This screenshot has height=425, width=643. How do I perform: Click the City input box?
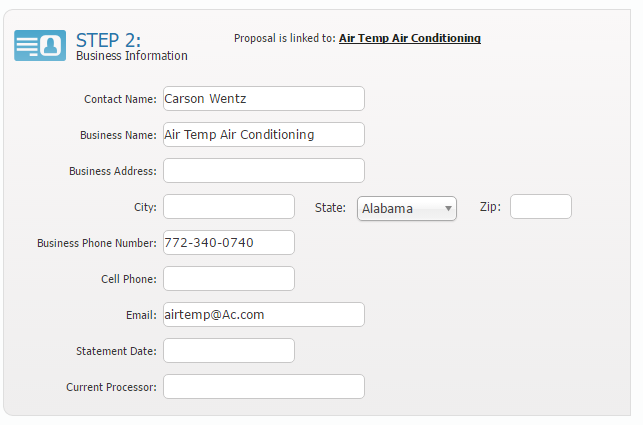228,207
